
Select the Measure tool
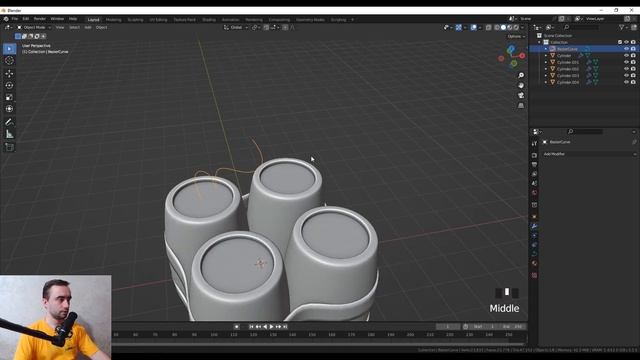[x=9, y=134]
